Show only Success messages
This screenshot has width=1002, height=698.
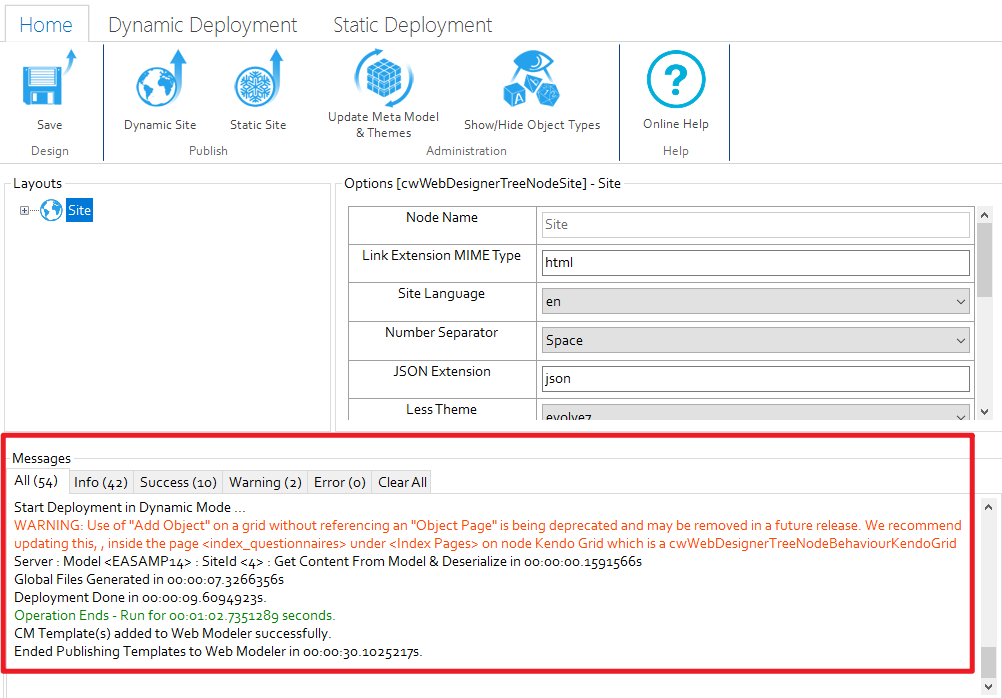[x=178, y=481]
